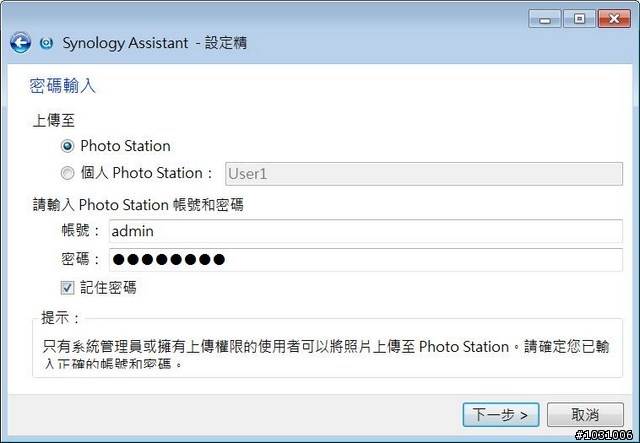Screen dimensions: 640x443
Task: Click the 請輸入 Photo Station 帳號和密碼 text
Action: [x=138, y=205]
